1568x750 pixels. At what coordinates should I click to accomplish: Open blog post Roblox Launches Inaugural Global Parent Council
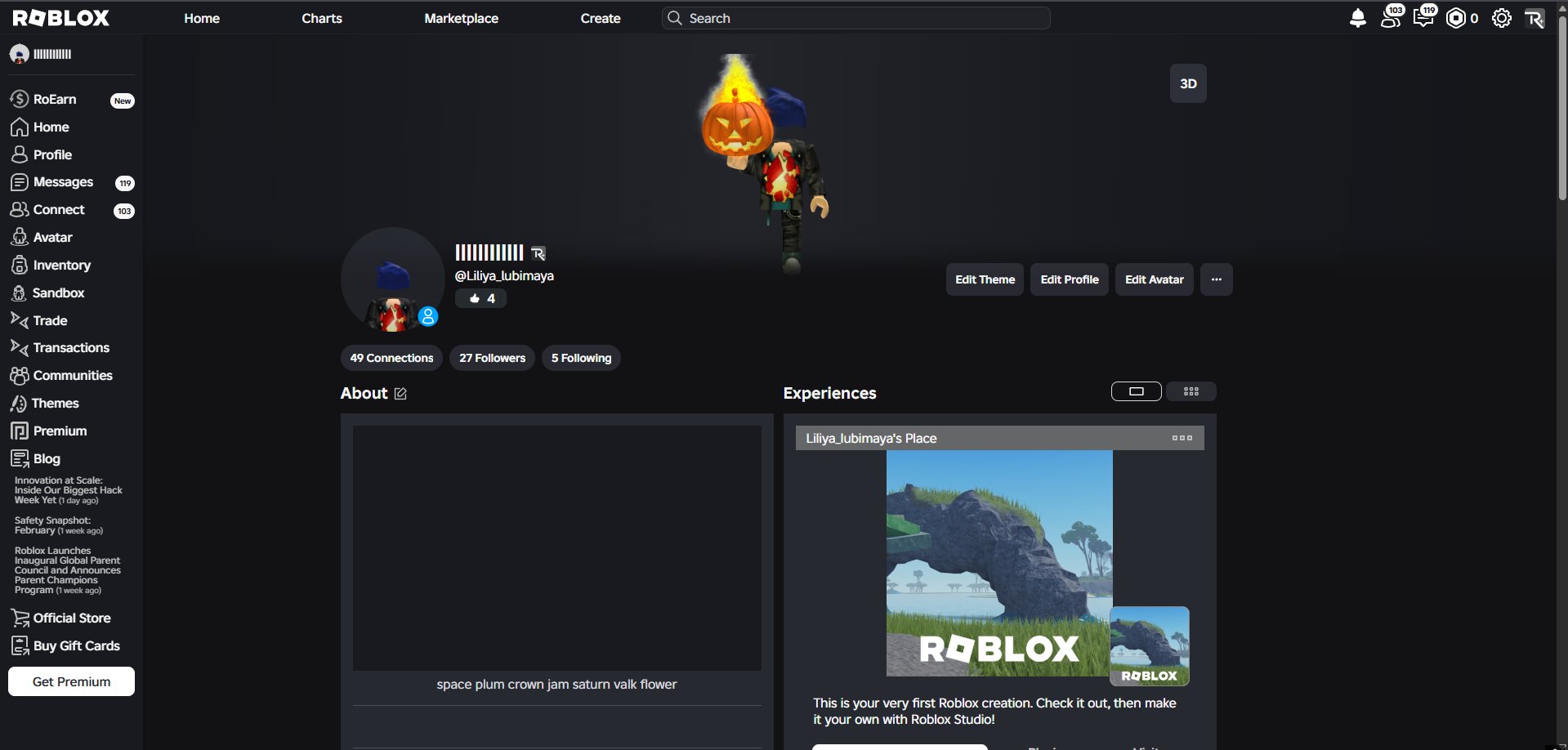(68, 570)
